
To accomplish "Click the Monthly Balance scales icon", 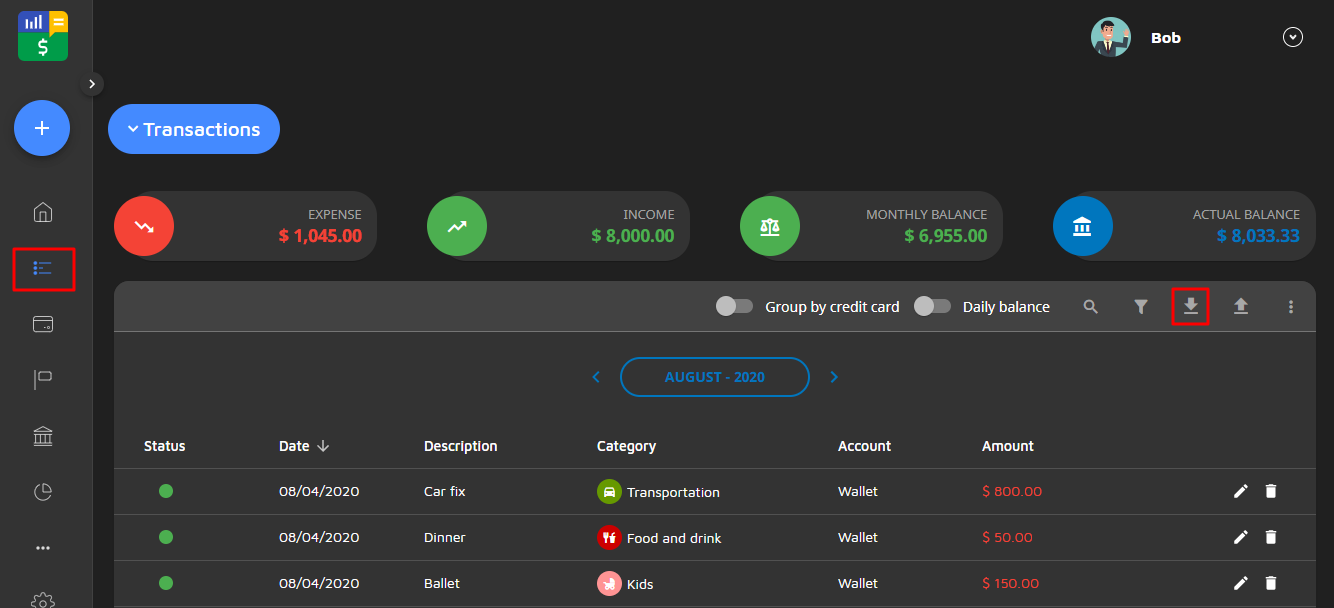I will click(770, 226).
